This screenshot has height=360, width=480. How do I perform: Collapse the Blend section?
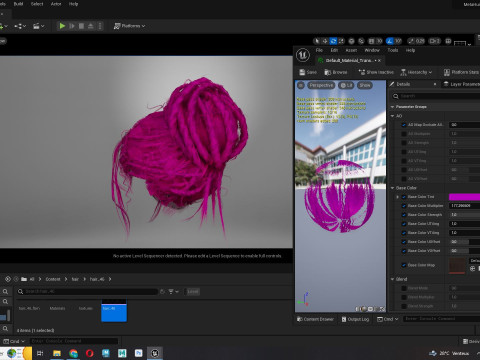coord(392,279)
